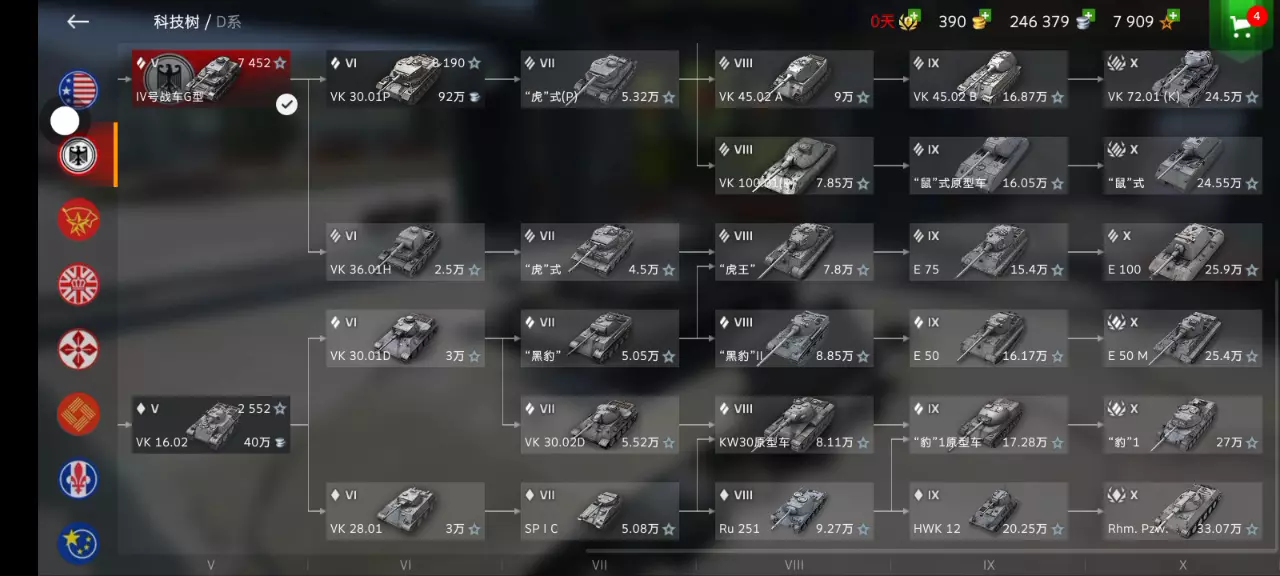The width and height of the screenshot is (1280, 576).
Task: Select the E 100 tier X tank
Action: click(x=1183, y=252)
